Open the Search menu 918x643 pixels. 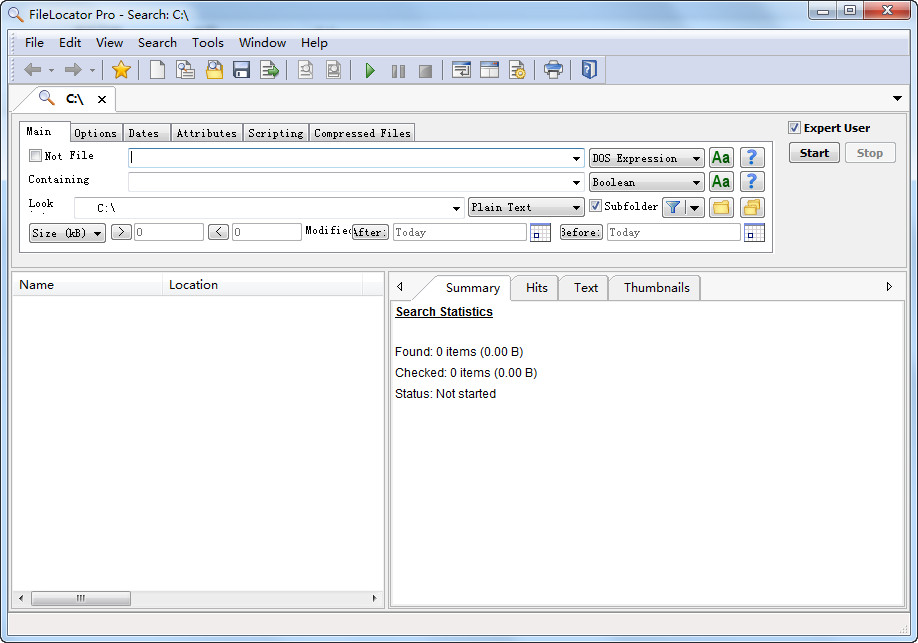(x=157, y=43)
